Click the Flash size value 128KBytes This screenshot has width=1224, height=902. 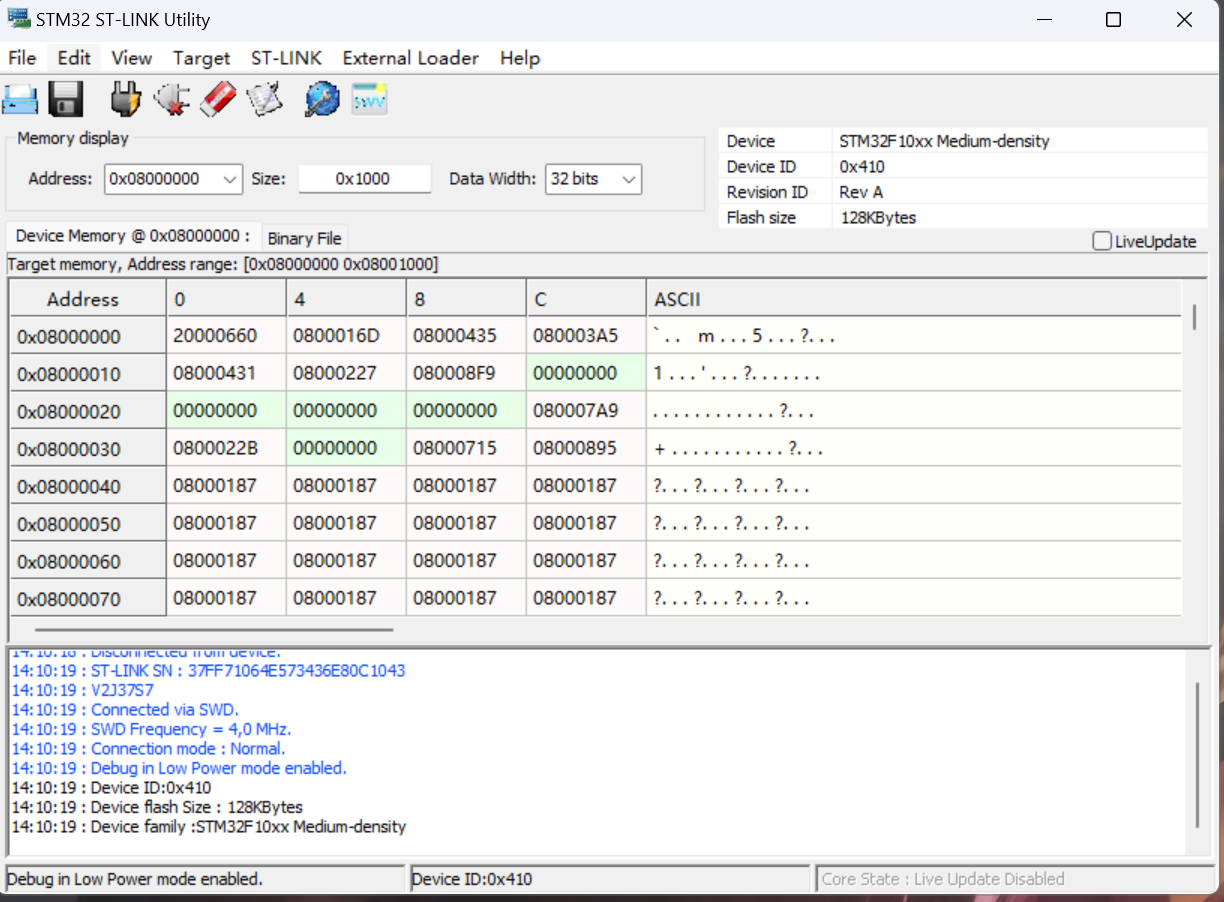877,217
